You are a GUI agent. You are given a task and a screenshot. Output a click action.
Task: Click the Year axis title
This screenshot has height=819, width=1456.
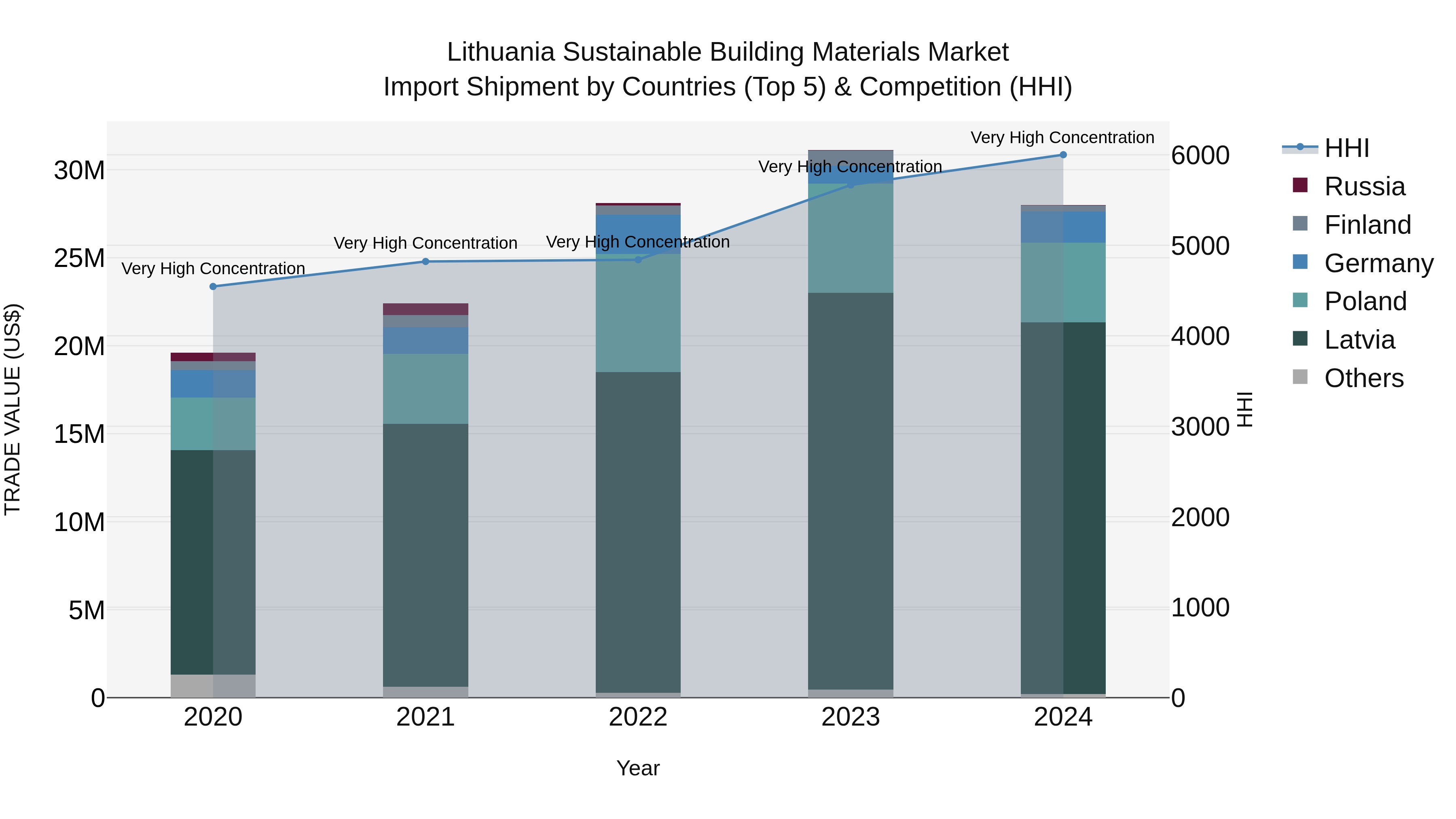[638, 769]
